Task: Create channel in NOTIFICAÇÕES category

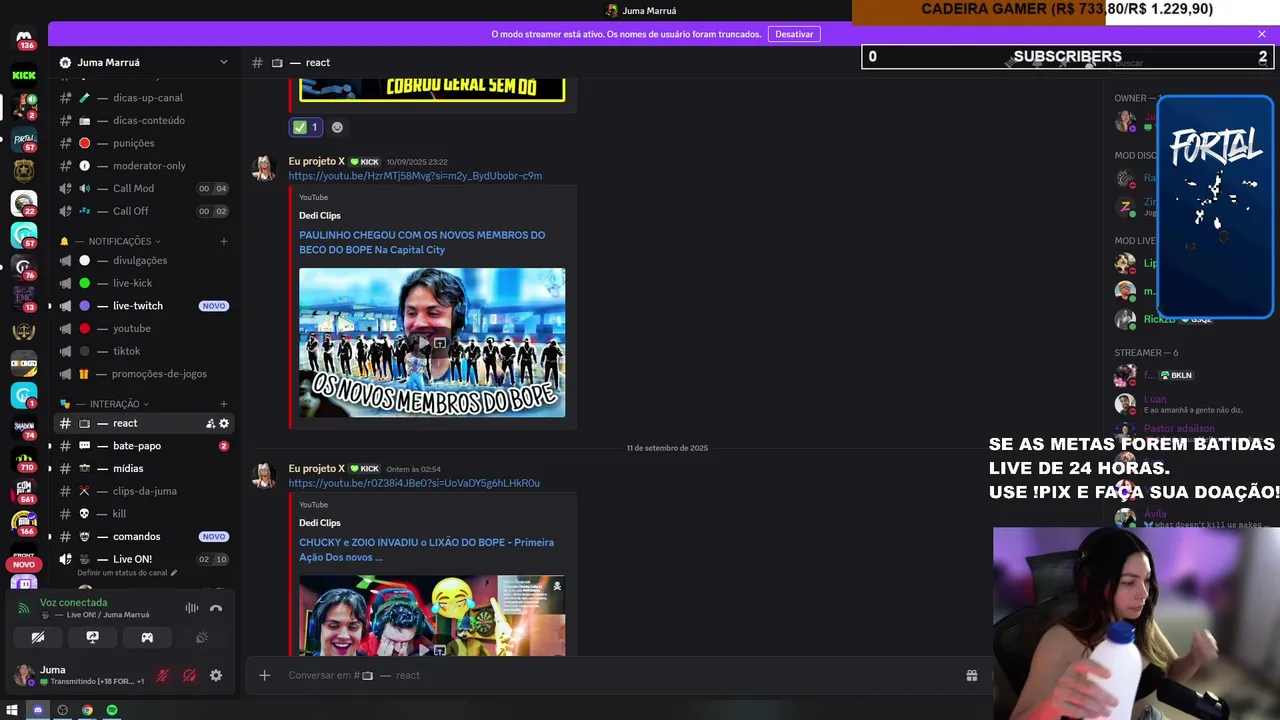Action: click(224, 241)
